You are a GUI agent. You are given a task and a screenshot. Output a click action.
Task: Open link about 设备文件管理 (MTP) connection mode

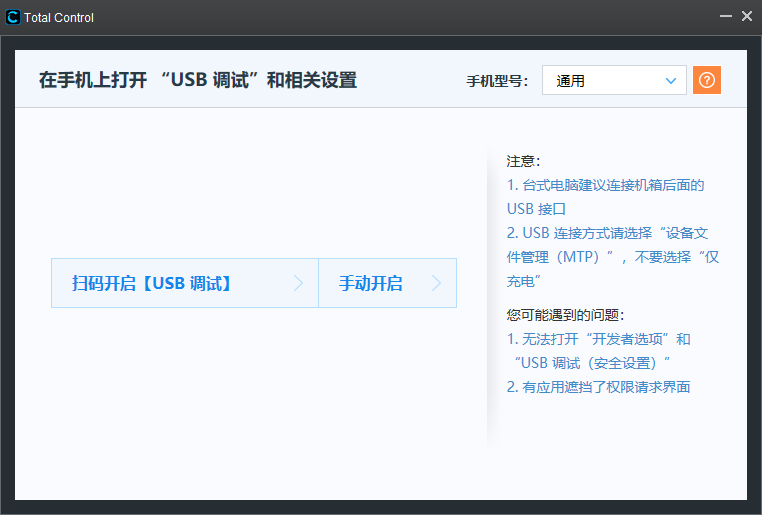click(x=612, y=257)
